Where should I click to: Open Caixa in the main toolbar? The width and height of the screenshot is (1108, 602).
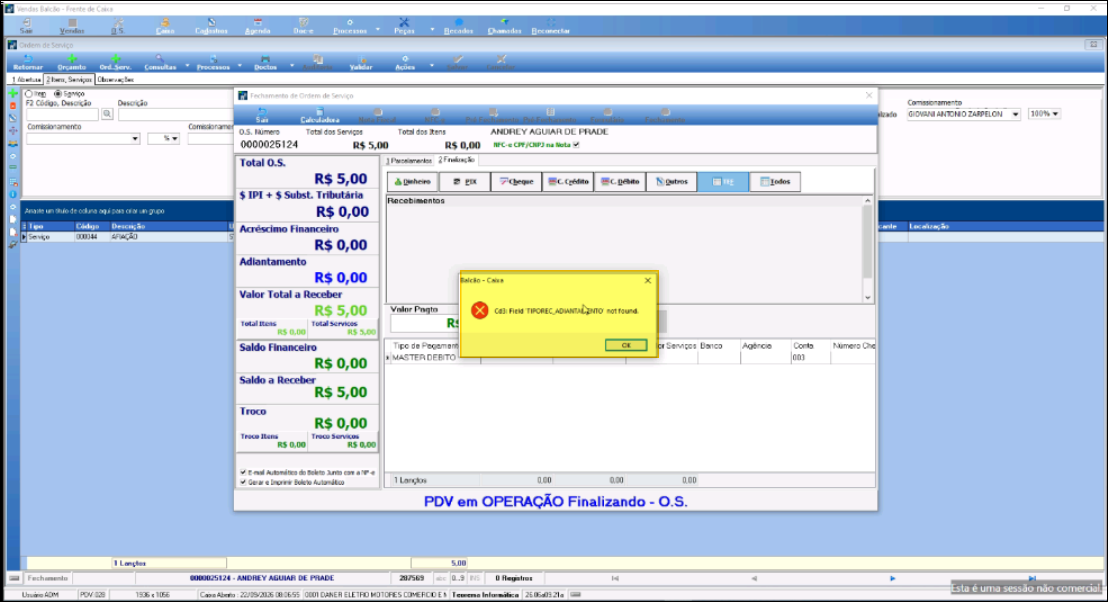[x=165, y=27]
